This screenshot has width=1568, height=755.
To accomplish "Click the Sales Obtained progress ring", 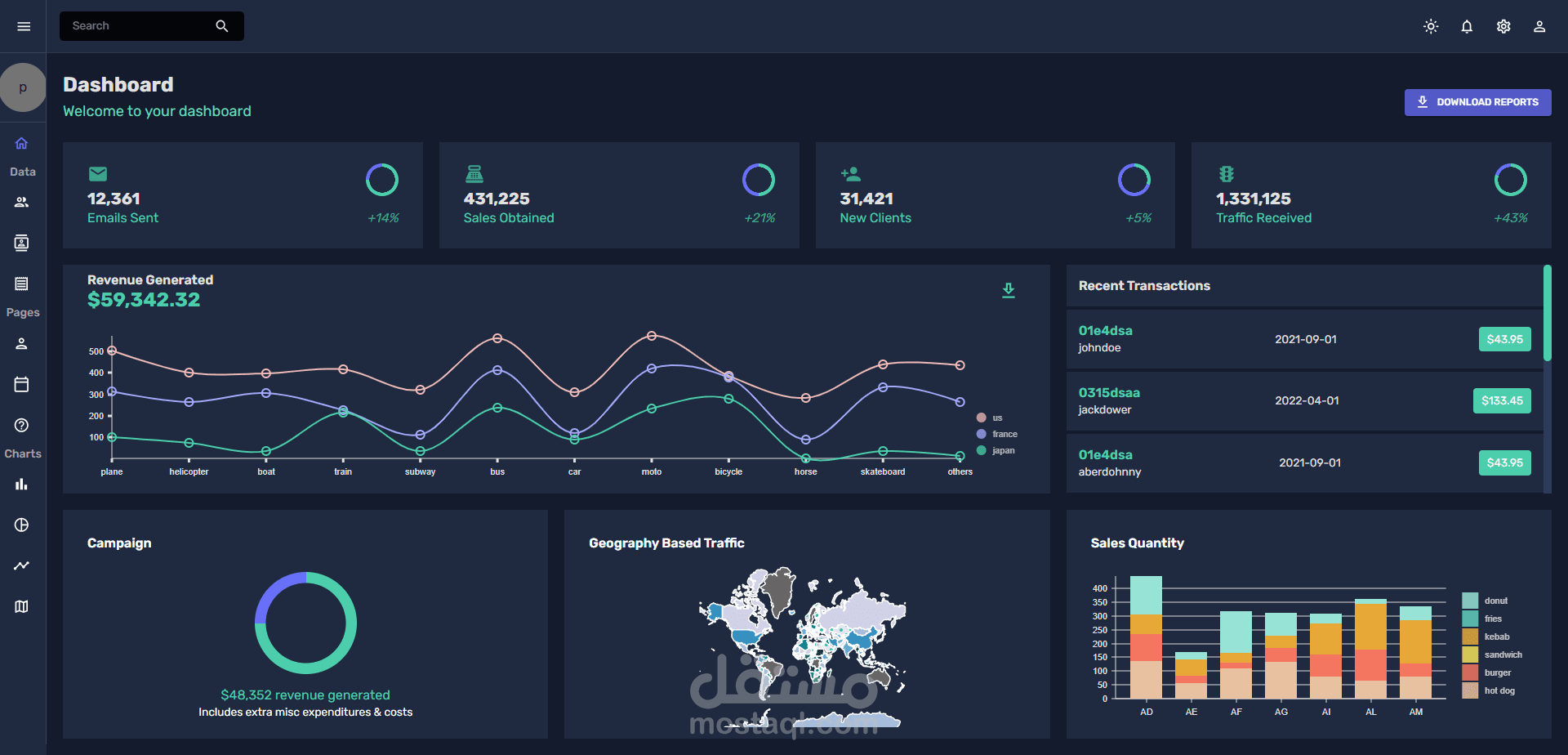I will tap(759, 180).
